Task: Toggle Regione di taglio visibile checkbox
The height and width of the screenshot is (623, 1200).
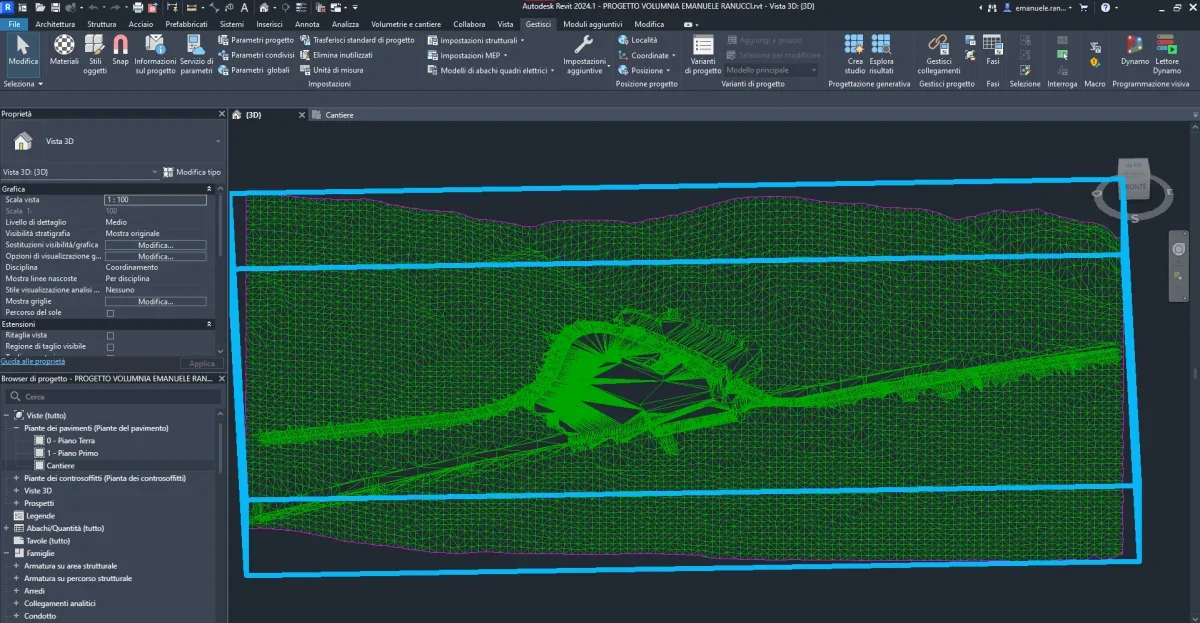Action: [x=110, y=346]
